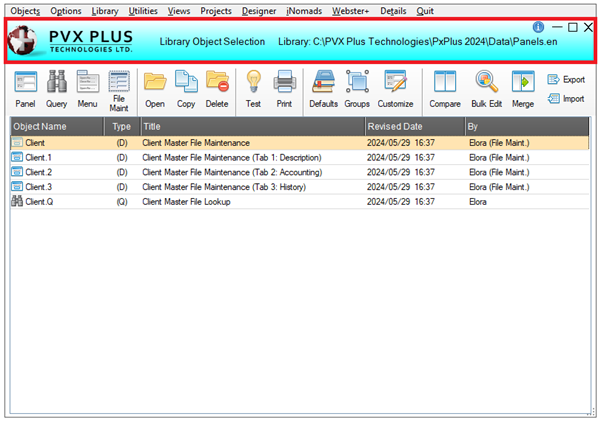The width and height of the screenshot is (601, 422).
Task: Run Test with the lightbulb icon
Action: pos(253,88)
